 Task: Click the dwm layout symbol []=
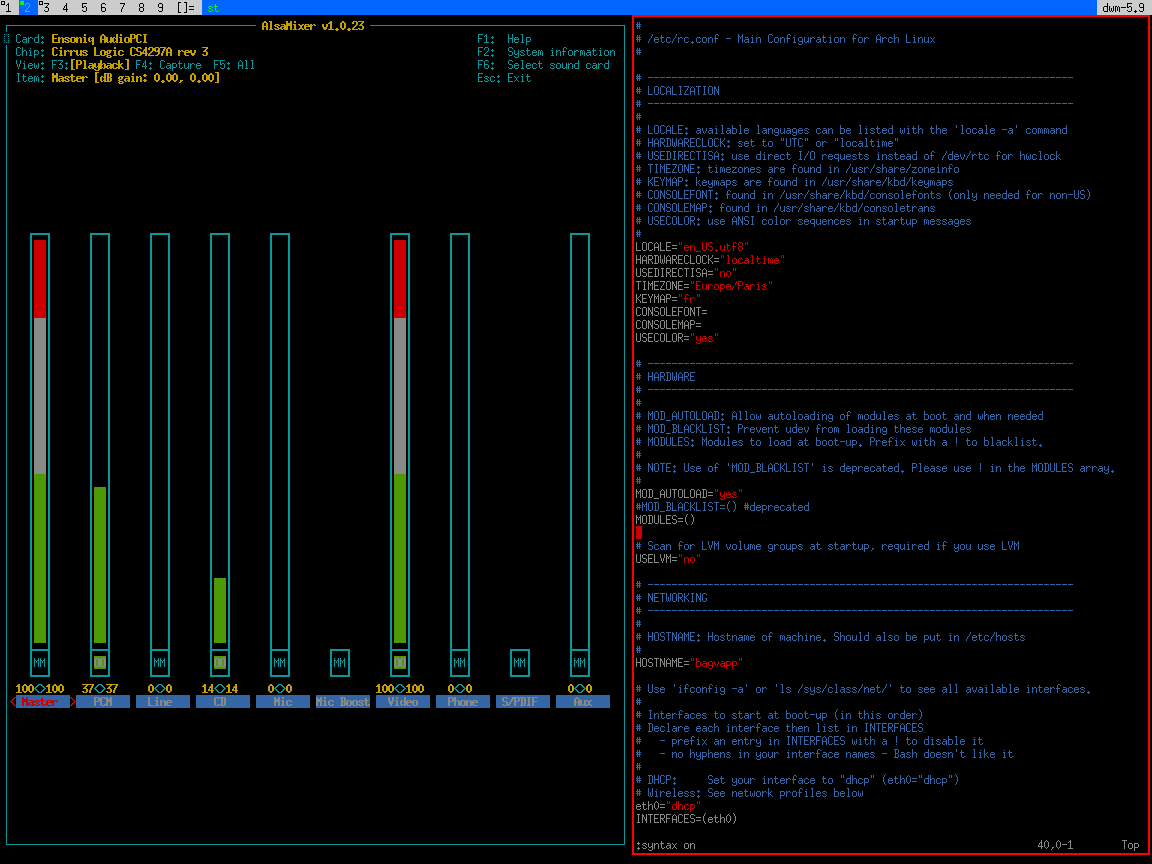click(185, 7)
